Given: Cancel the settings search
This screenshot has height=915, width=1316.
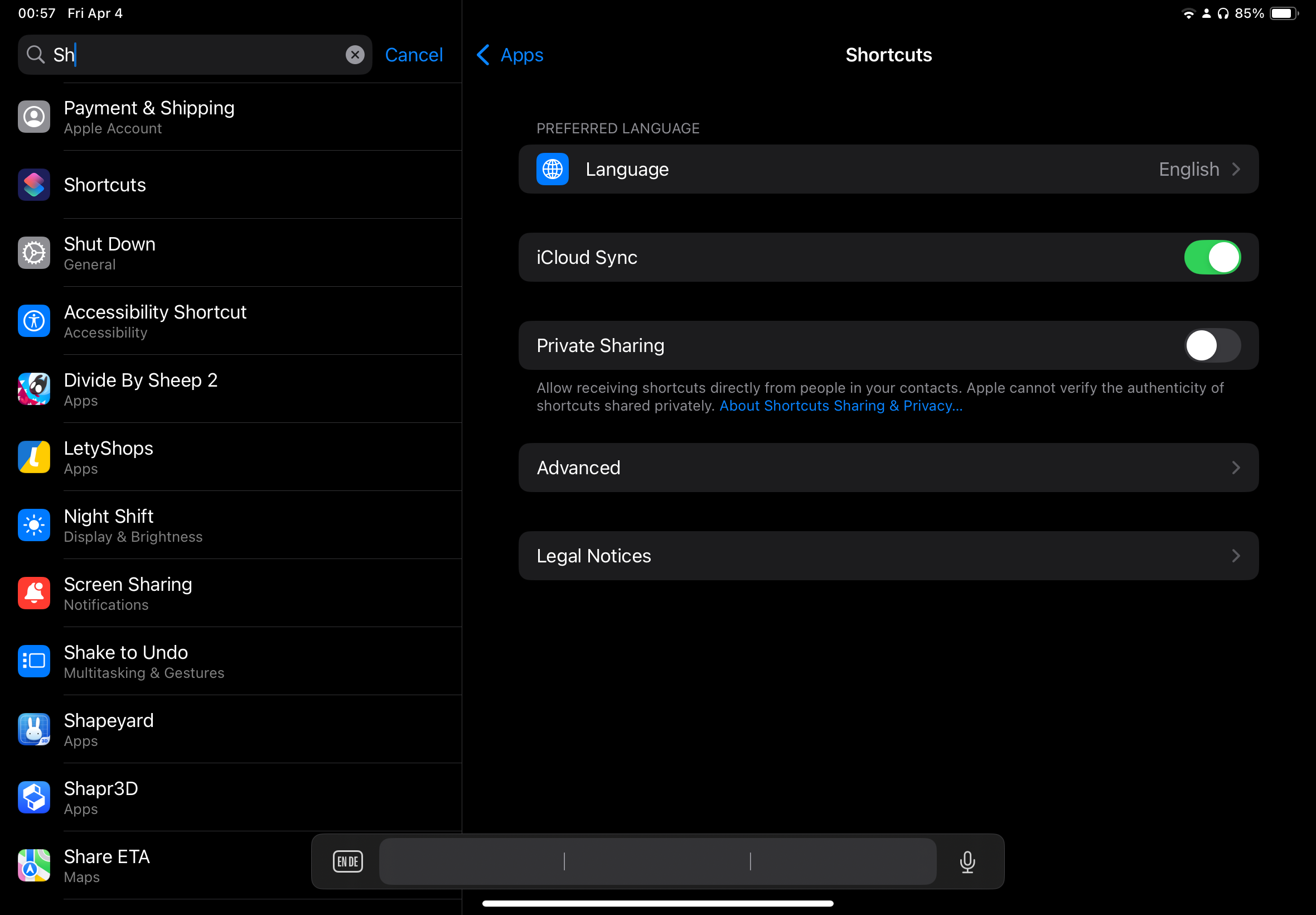Looking at the screenshot, I should point(414,55).
